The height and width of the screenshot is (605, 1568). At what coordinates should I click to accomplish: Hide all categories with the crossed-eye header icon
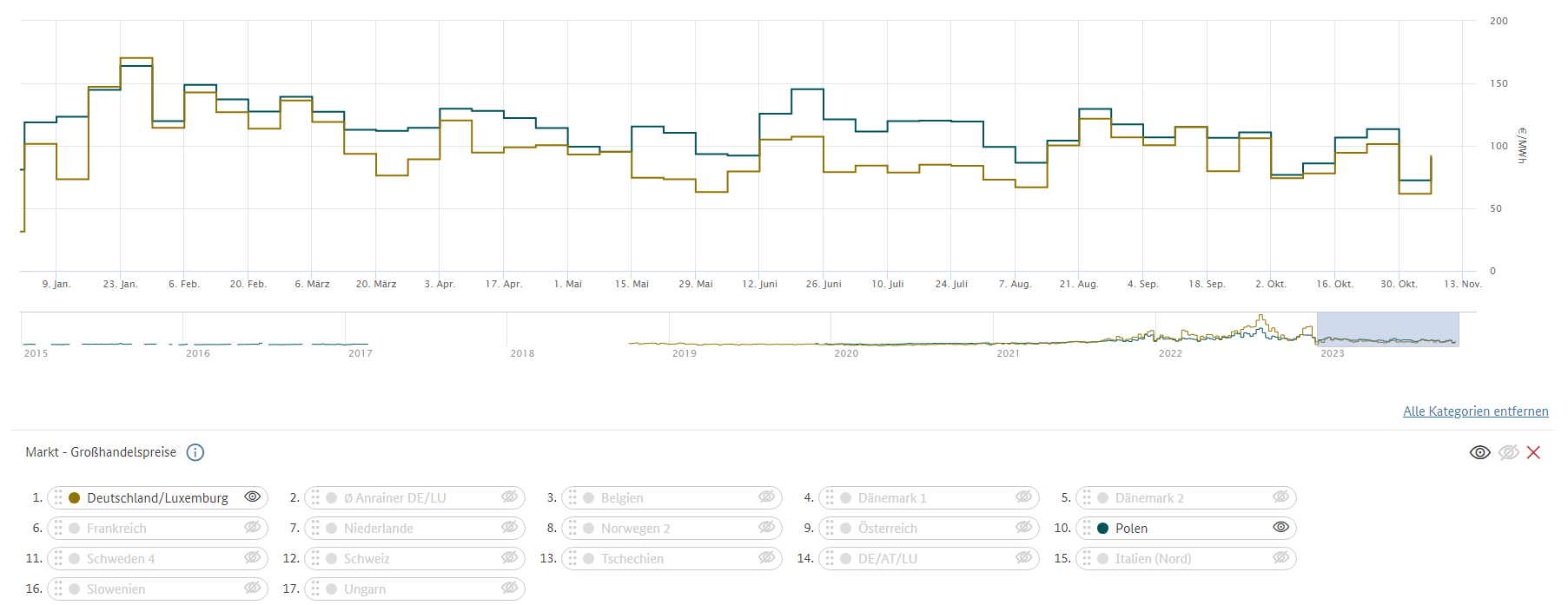coord(1508,452)
